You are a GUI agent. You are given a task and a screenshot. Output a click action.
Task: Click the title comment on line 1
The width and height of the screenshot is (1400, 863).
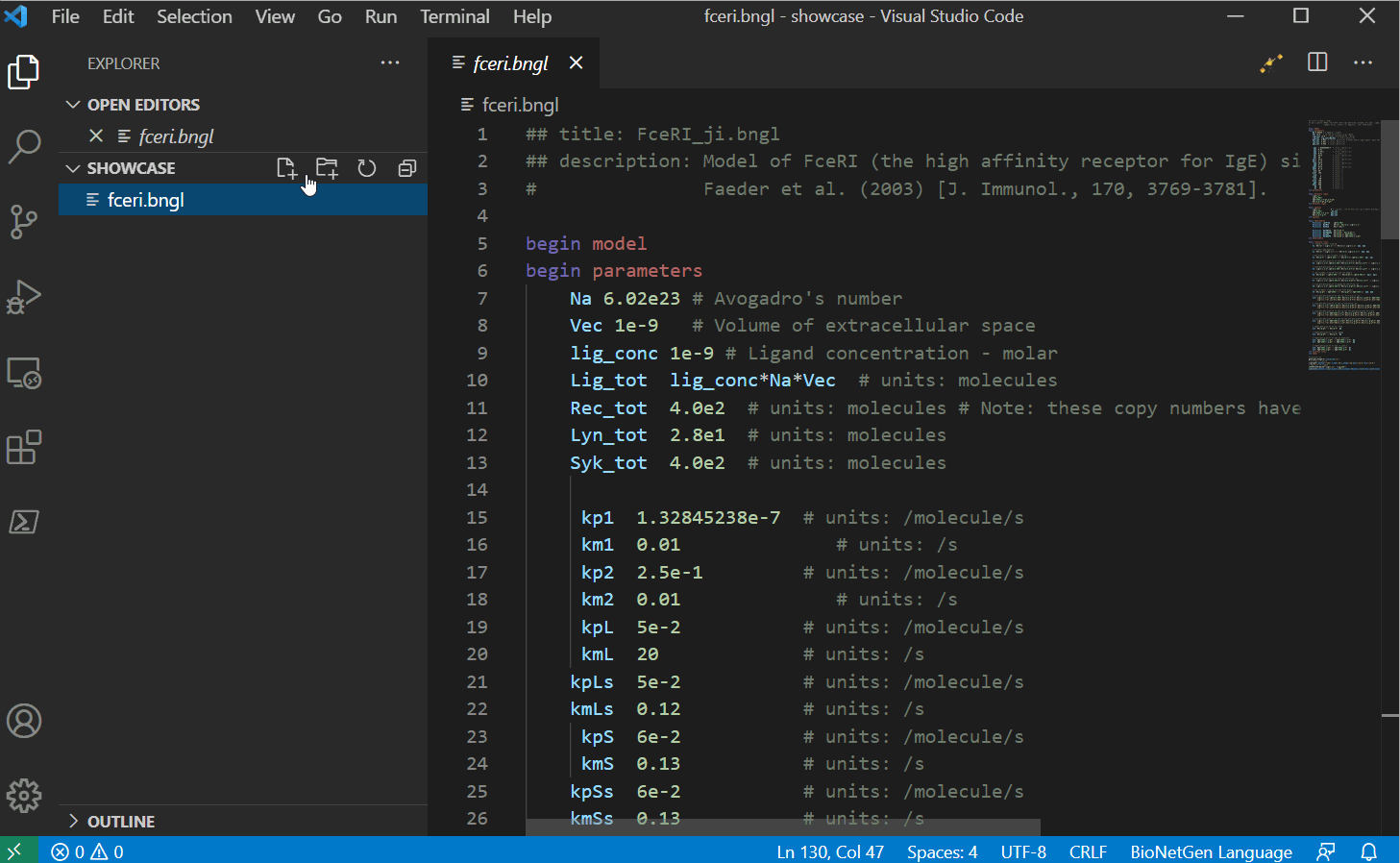pos(652,134)
